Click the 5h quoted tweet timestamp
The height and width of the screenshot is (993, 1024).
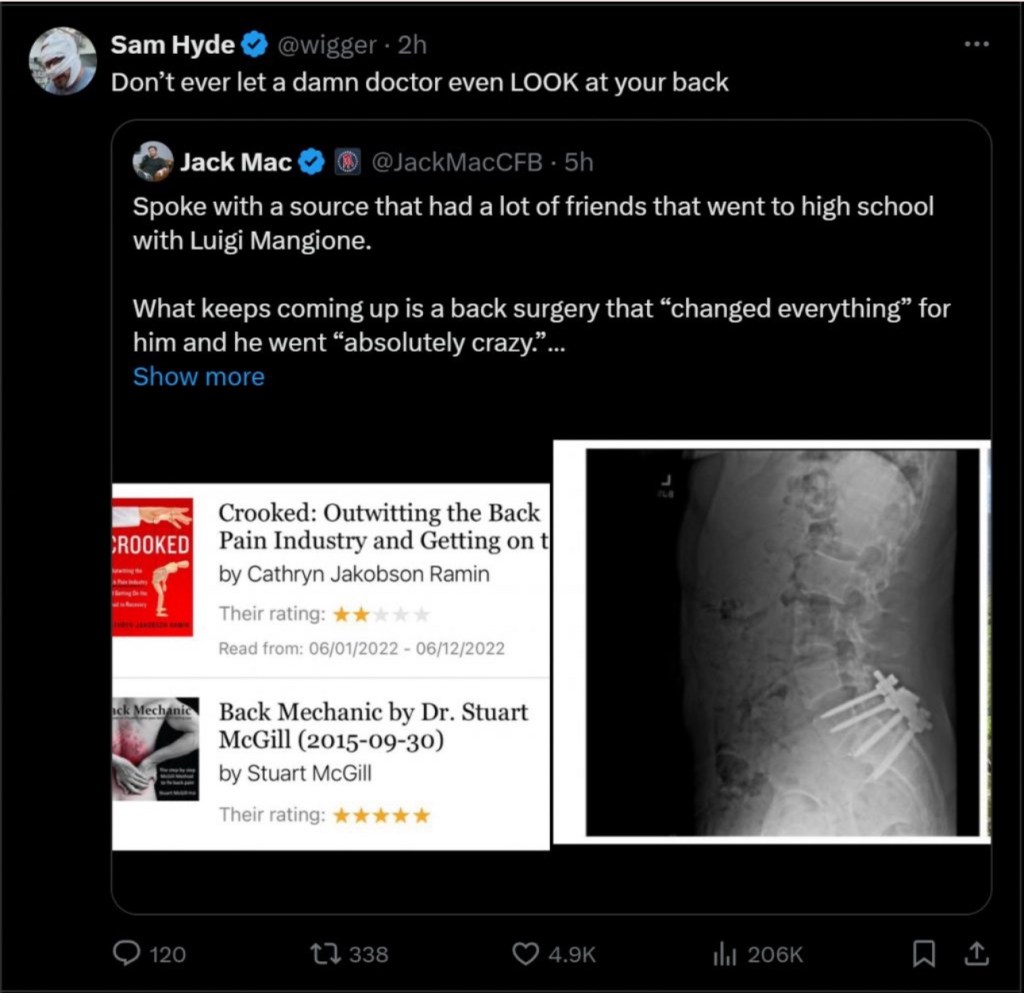click(x=579, y=162)
